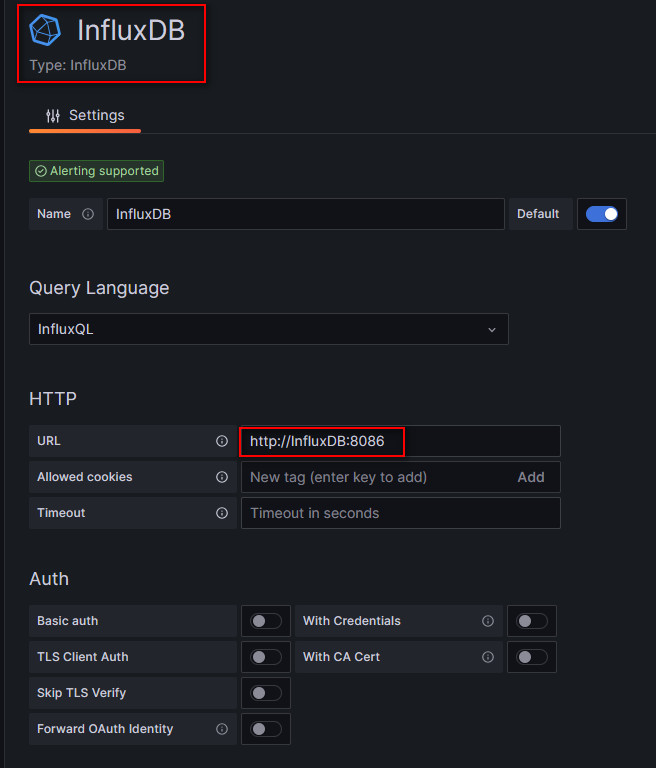
Task: Focus the URL field http://InfluxDB:8086
Action: click(x=401, y=441)
